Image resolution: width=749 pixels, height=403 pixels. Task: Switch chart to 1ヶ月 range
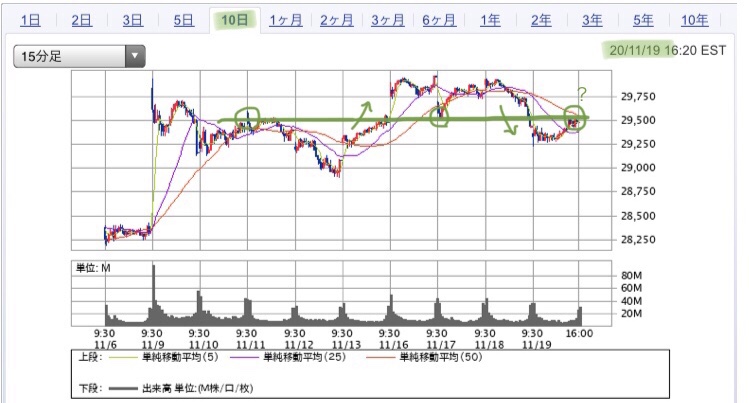[284, 20]
